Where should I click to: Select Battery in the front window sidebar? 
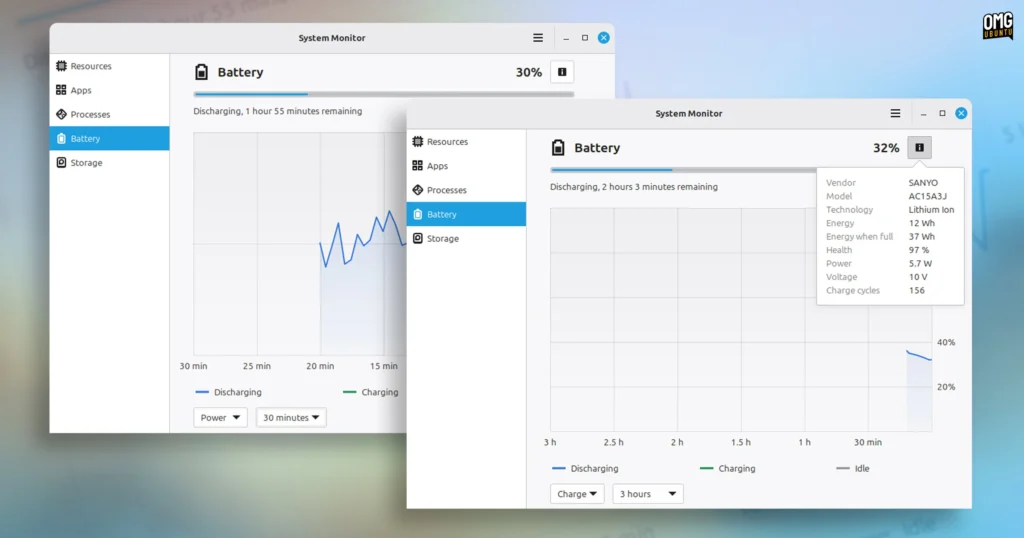[x=466, y=214]
